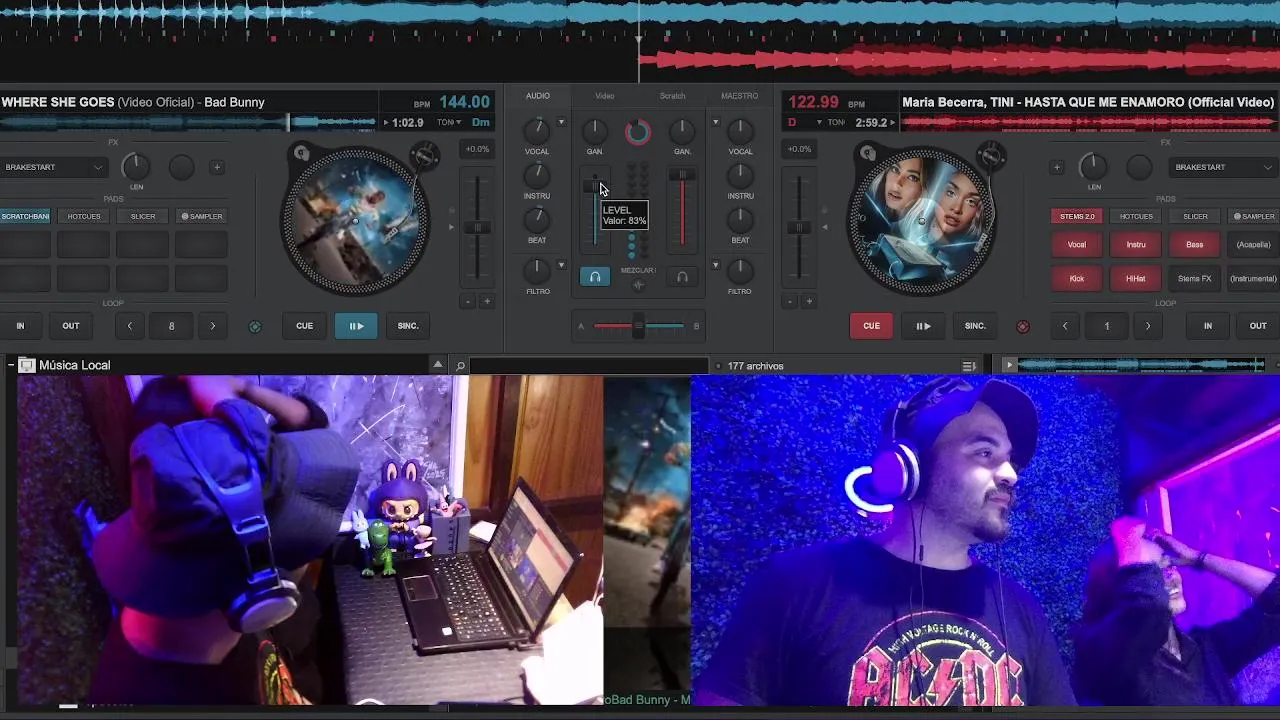Switch mixer to MAESTRO tab
The height and width of the screenshot is (720, 1280).
click(x=740, y=96)
